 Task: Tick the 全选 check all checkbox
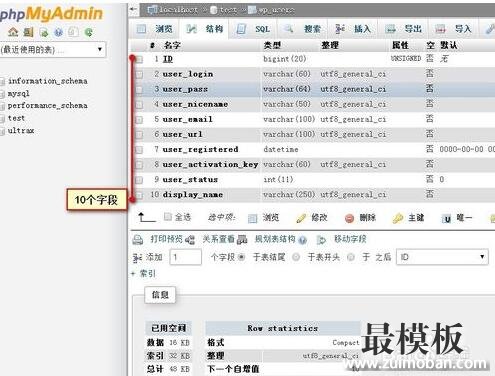pos(168,217)
